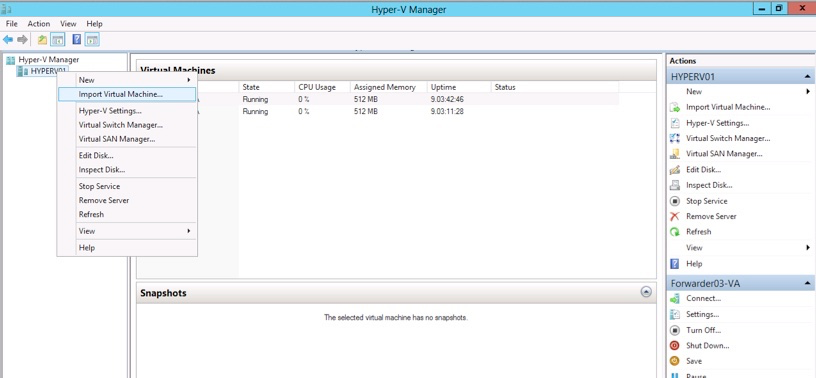This screenshot has height=378, width=816.
Task: Open the File menu
Action: click(11, 24)
